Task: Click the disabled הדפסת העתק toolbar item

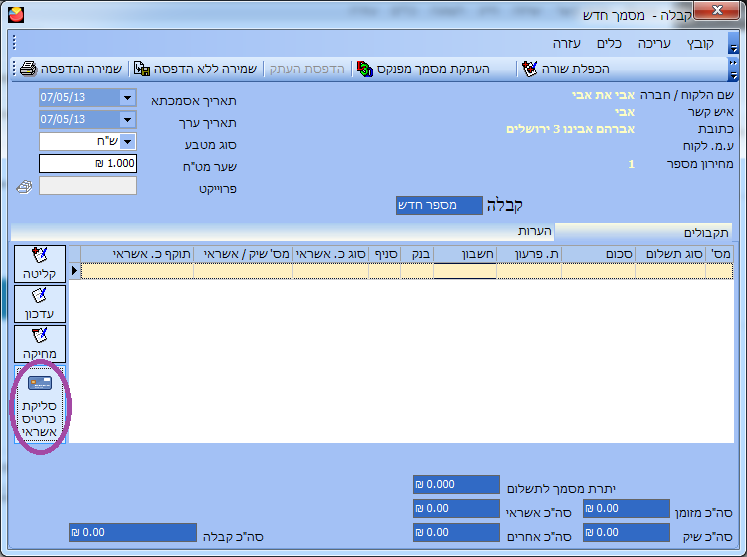Action: click(307, 69)
